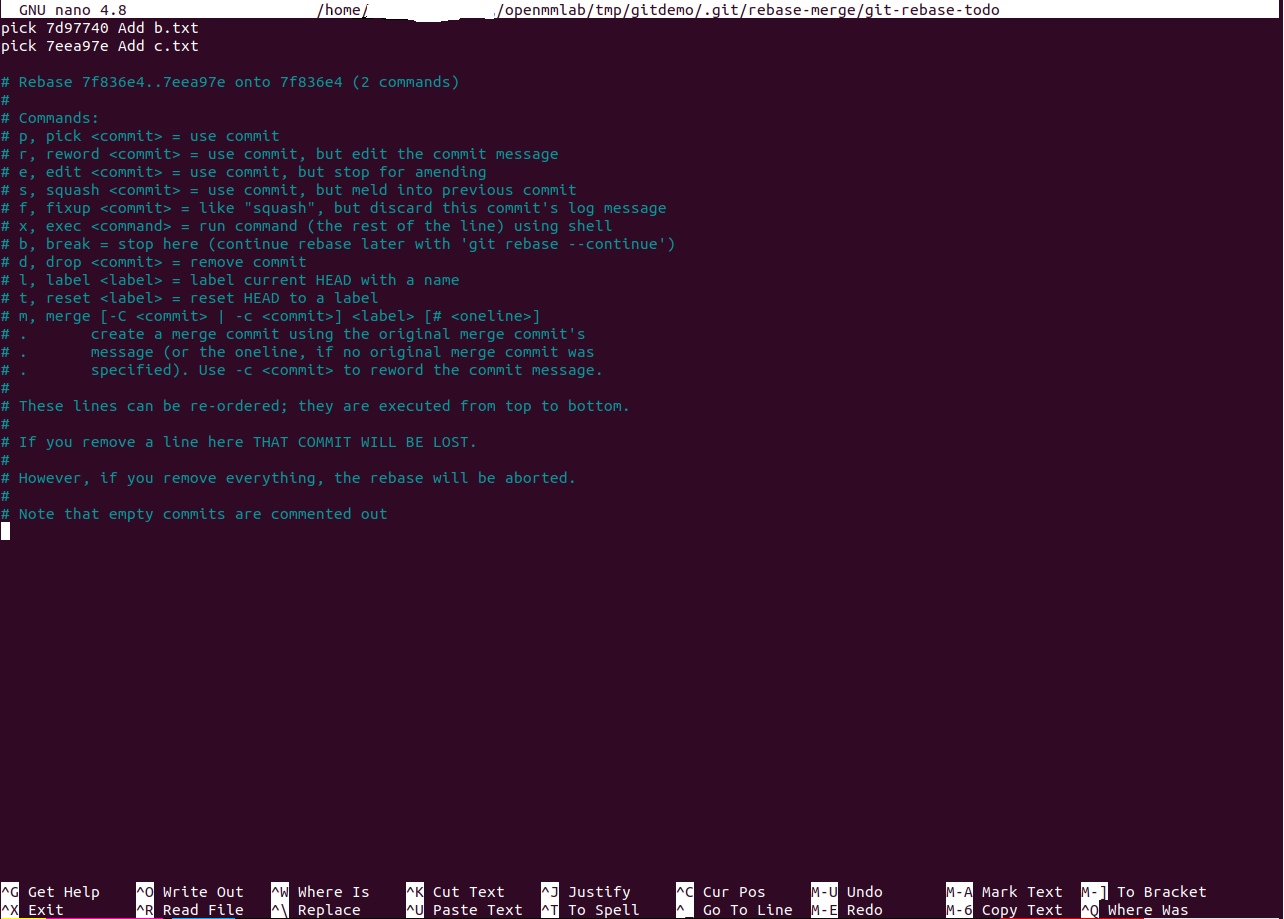Image resolution: width=1284 pixels, height=919 pixels.
Task: Click the GNU nano 4.8 title text
Action: [73, 10]
